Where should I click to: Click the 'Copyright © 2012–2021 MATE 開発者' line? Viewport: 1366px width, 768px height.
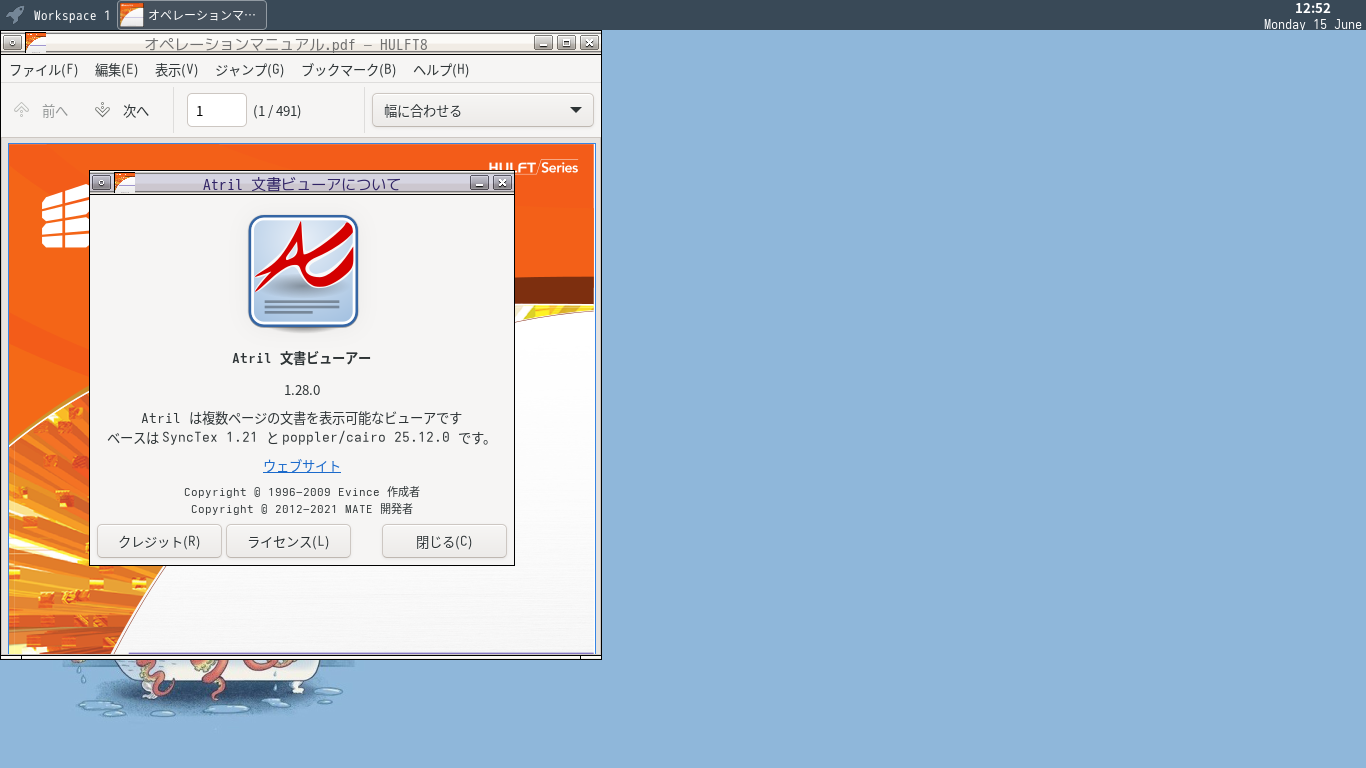[302, 509]
